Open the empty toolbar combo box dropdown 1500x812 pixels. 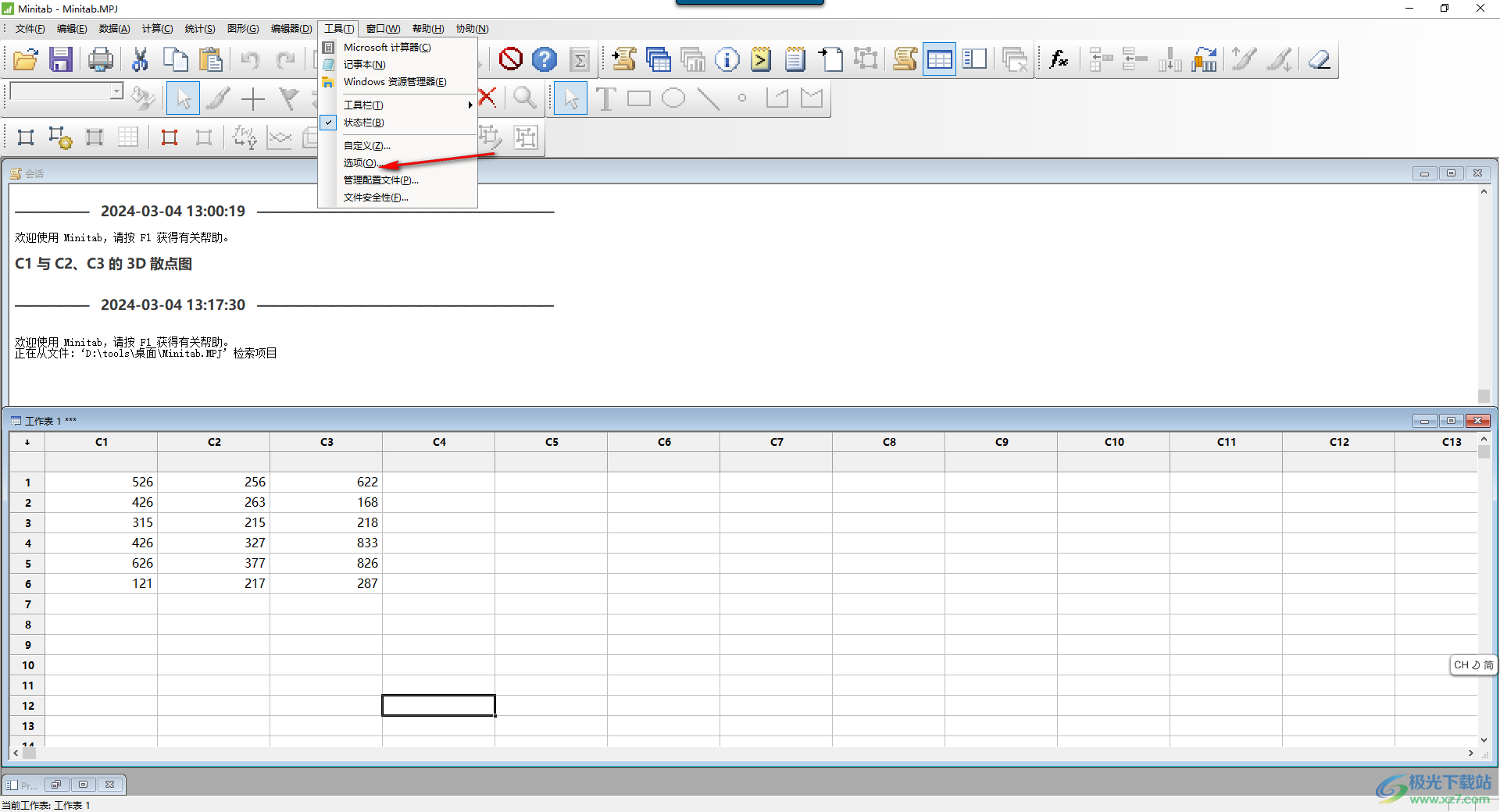(116, 91)
